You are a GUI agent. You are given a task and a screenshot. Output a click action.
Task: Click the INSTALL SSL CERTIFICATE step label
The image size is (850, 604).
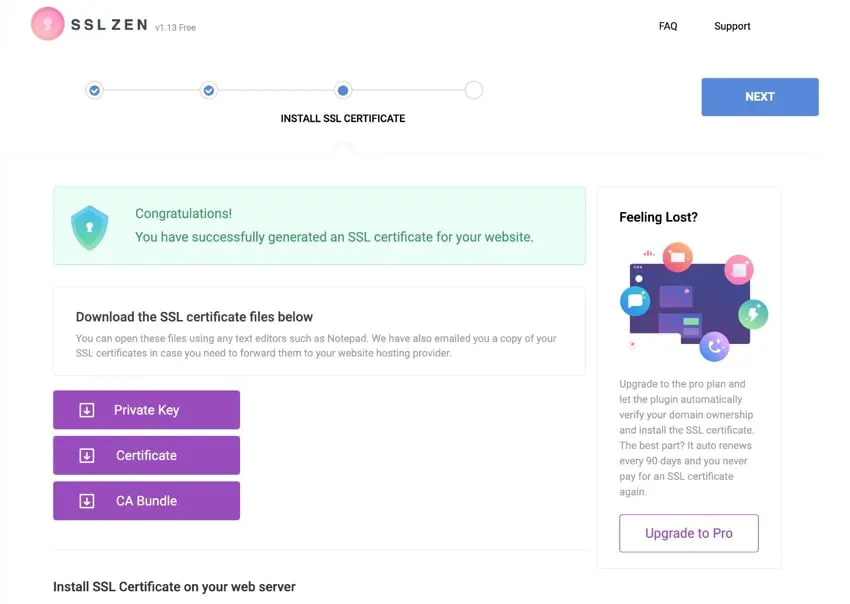click(x=343, y=118)
